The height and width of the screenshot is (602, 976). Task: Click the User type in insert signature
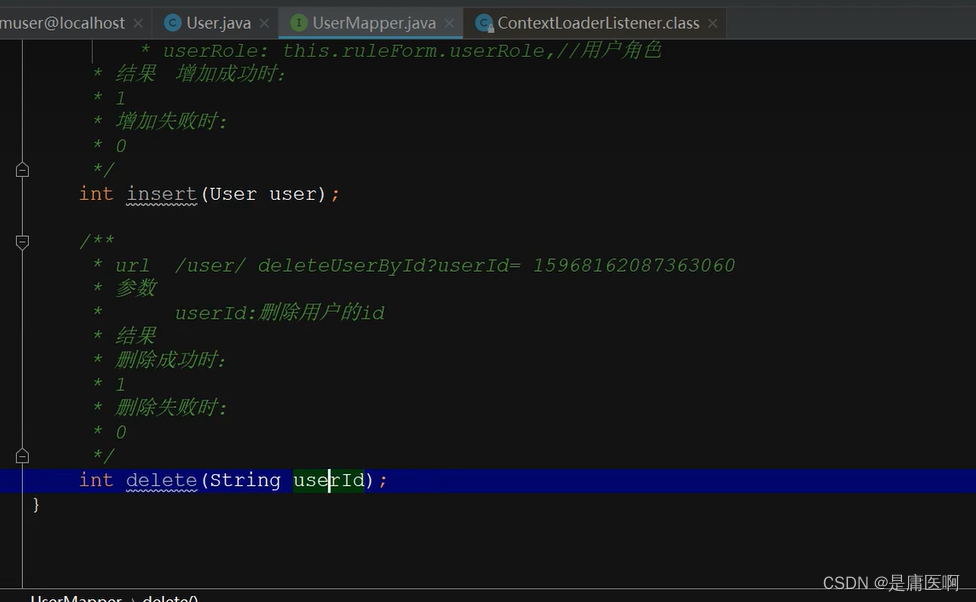[x=233, y=194]
